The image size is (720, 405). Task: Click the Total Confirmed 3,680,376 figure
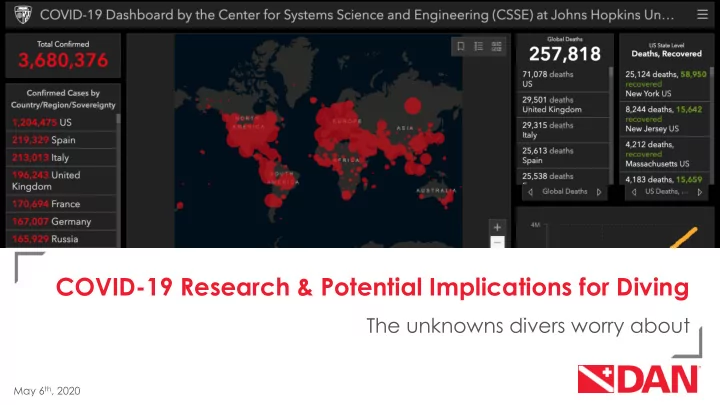[x=63, y=60]
